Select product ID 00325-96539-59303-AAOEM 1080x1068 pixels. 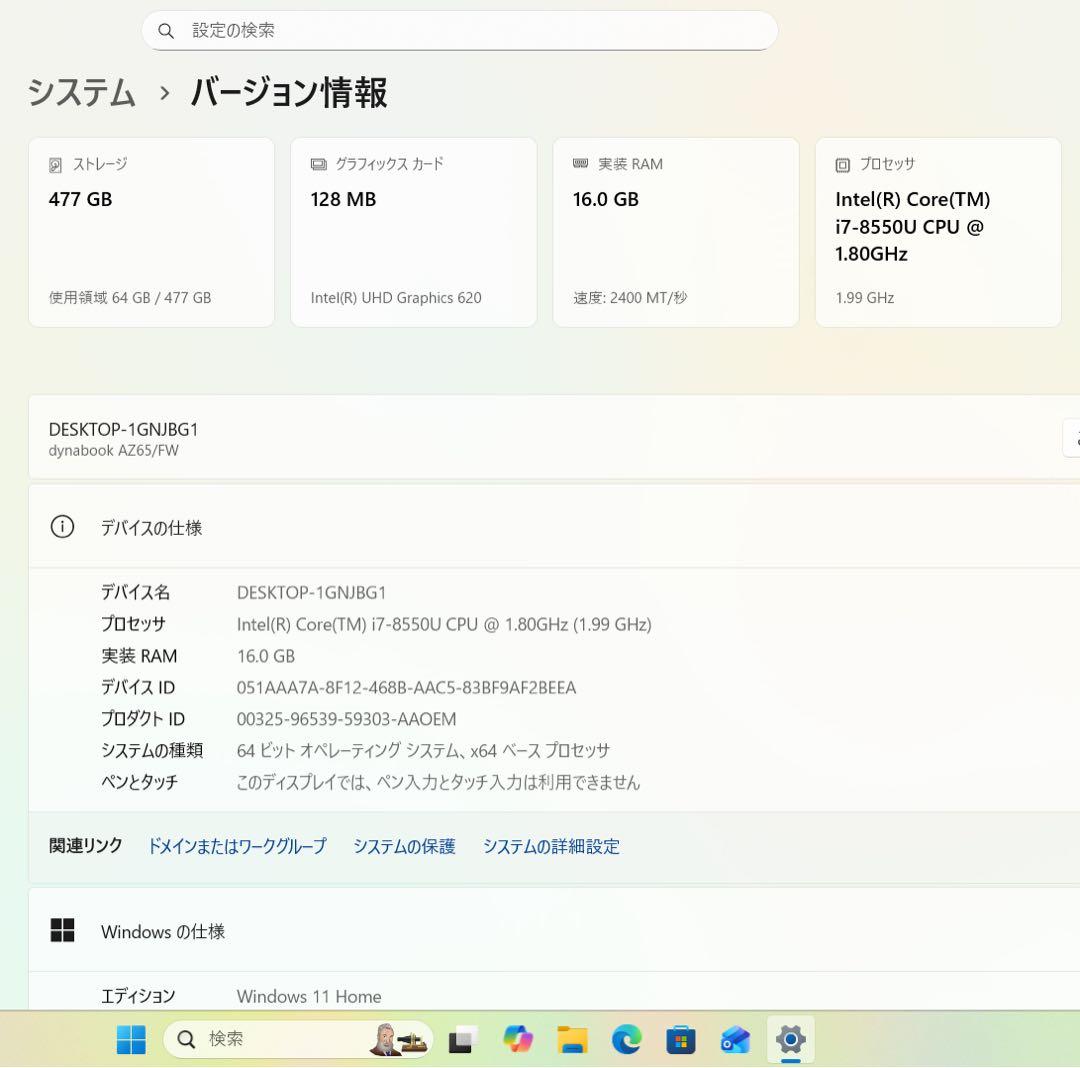click(x=346, y=720)
